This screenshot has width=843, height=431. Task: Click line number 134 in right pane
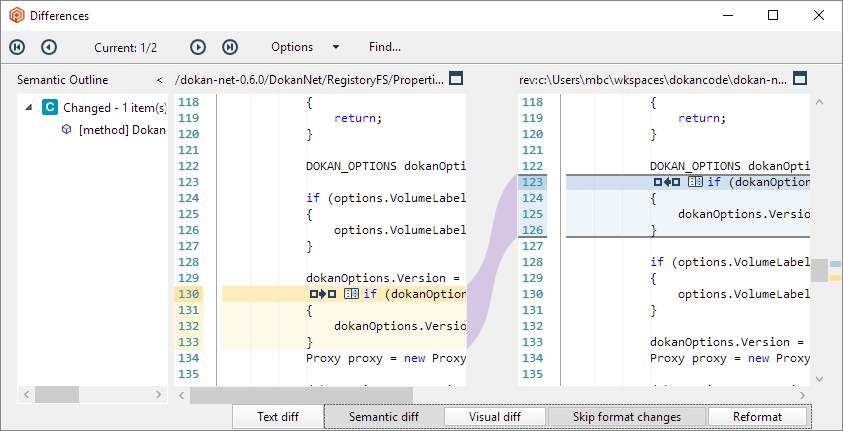(x=532, y=358)
